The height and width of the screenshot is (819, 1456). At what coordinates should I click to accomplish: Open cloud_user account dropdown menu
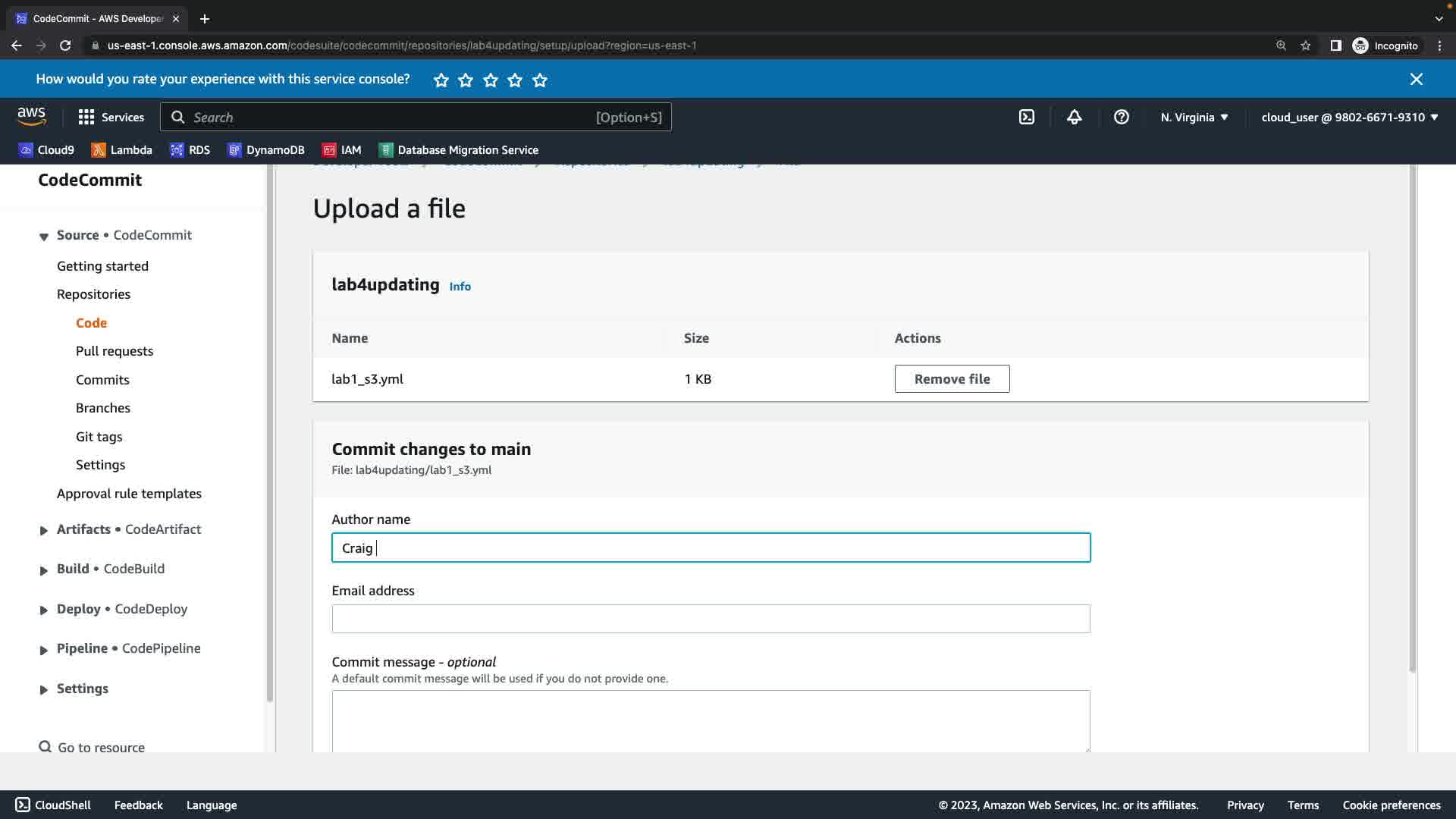(1349, 117)
